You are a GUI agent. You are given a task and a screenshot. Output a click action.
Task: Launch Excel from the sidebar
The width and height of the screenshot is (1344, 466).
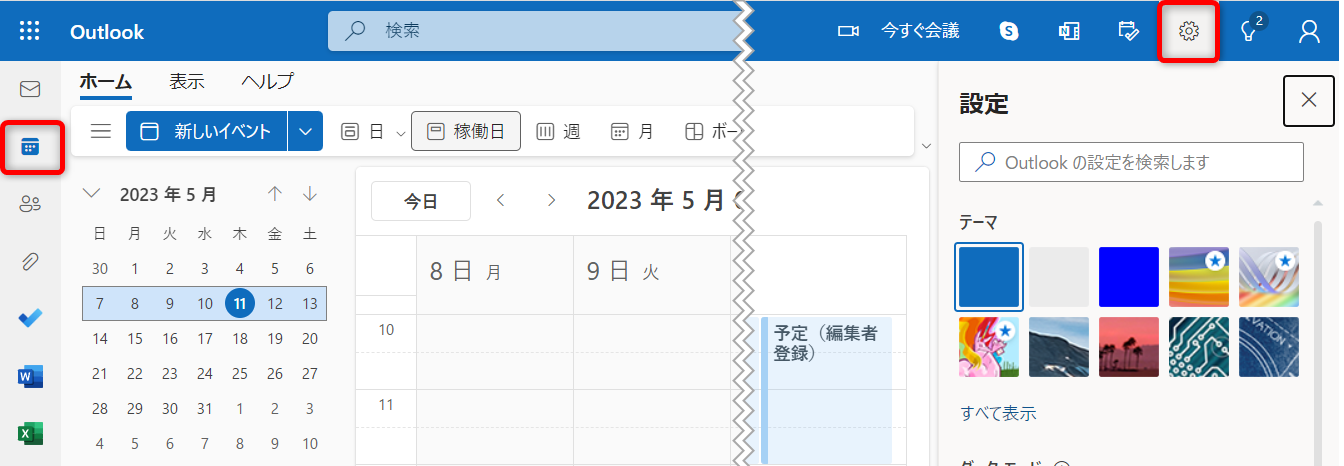(x=30, y=434)
